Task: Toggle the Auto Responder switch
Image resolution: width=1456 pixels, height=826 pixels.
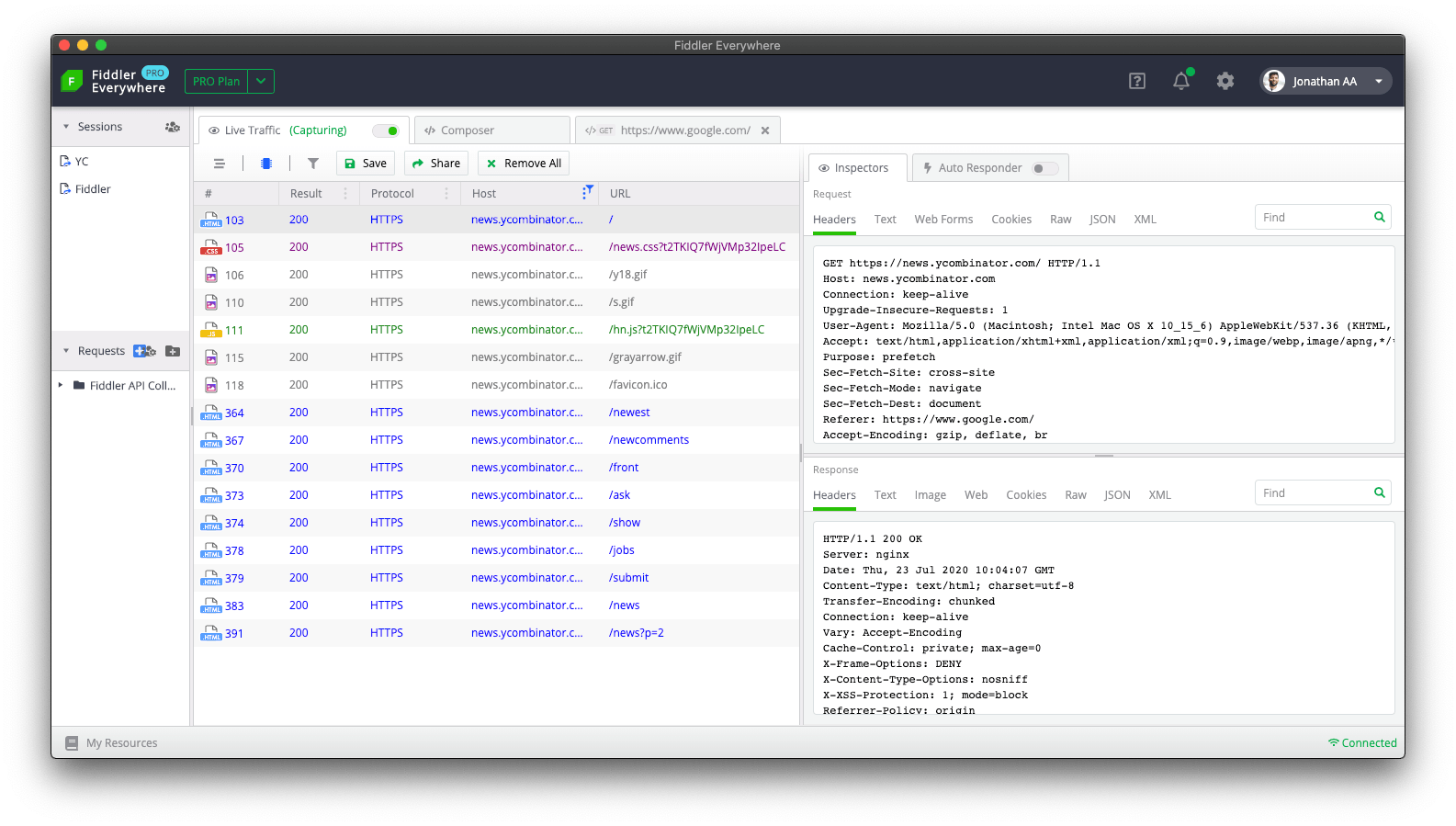Action: [x=1044, y=168]
